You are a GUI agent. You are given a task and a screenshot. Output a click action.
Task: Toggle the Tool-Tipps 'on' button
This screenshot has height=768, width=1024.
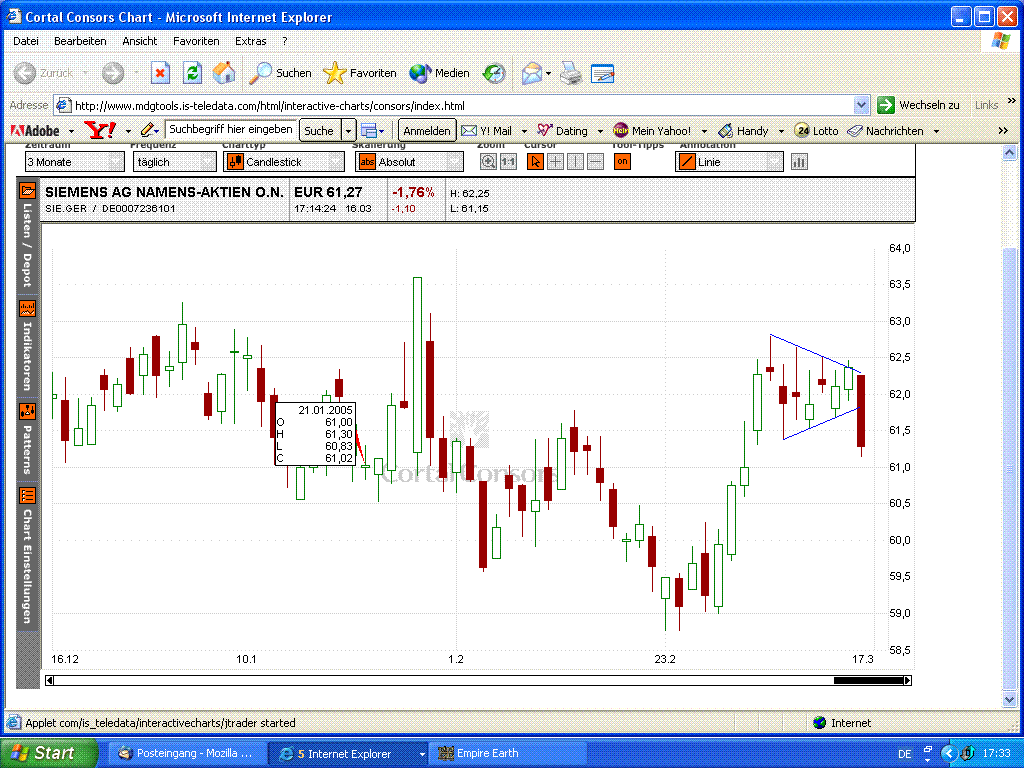(622, 161)
